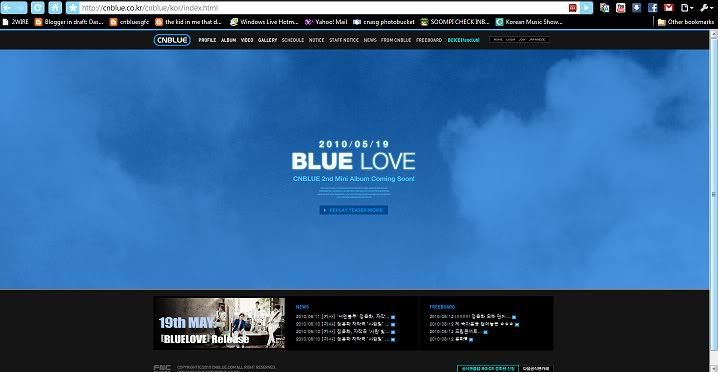
Task: Go to the browser home page icon
Action: 55,7
